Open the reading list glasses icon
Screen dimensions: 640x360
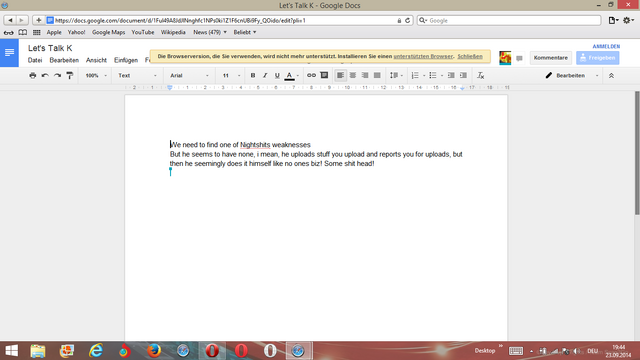click(x=9, y=32)
